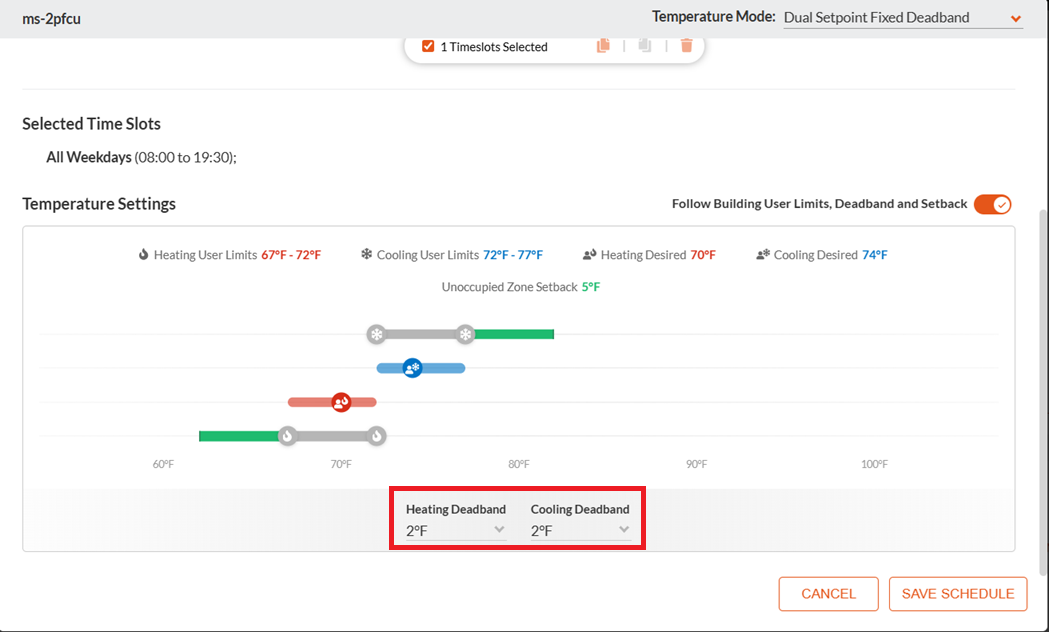The height and width of the screenshot is (632, 1050).
Task: Toggle Follow Building User Limits switch off
Action: (x=992, y=204)
